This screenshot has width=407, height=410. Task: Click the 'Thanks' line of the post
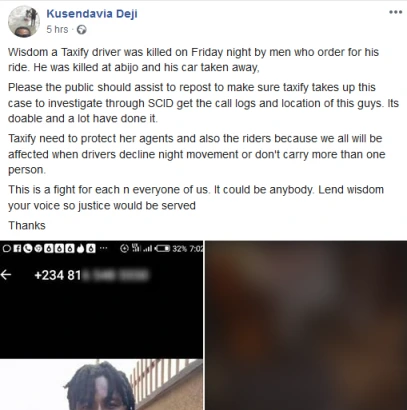(x=27, y=226)
